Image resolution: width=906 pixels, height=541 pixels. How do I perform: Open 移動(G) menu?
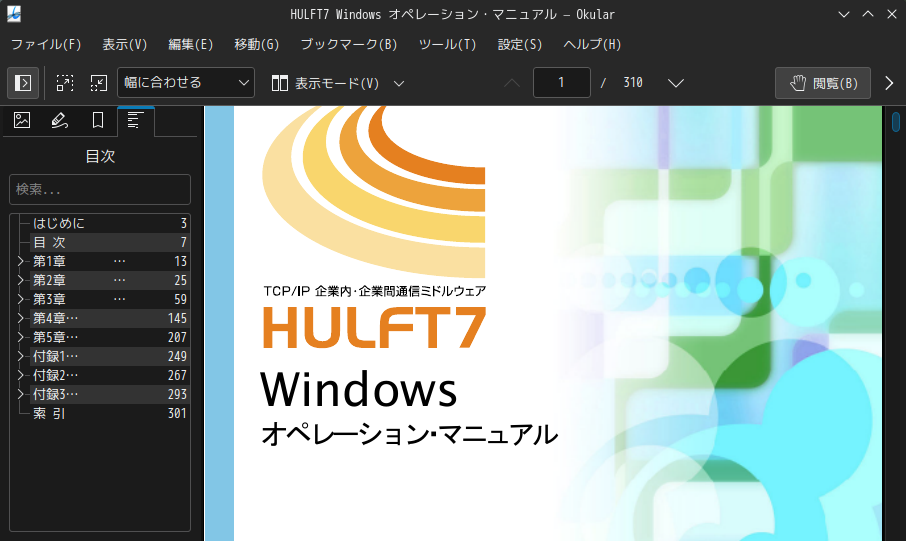pos(257,45)
